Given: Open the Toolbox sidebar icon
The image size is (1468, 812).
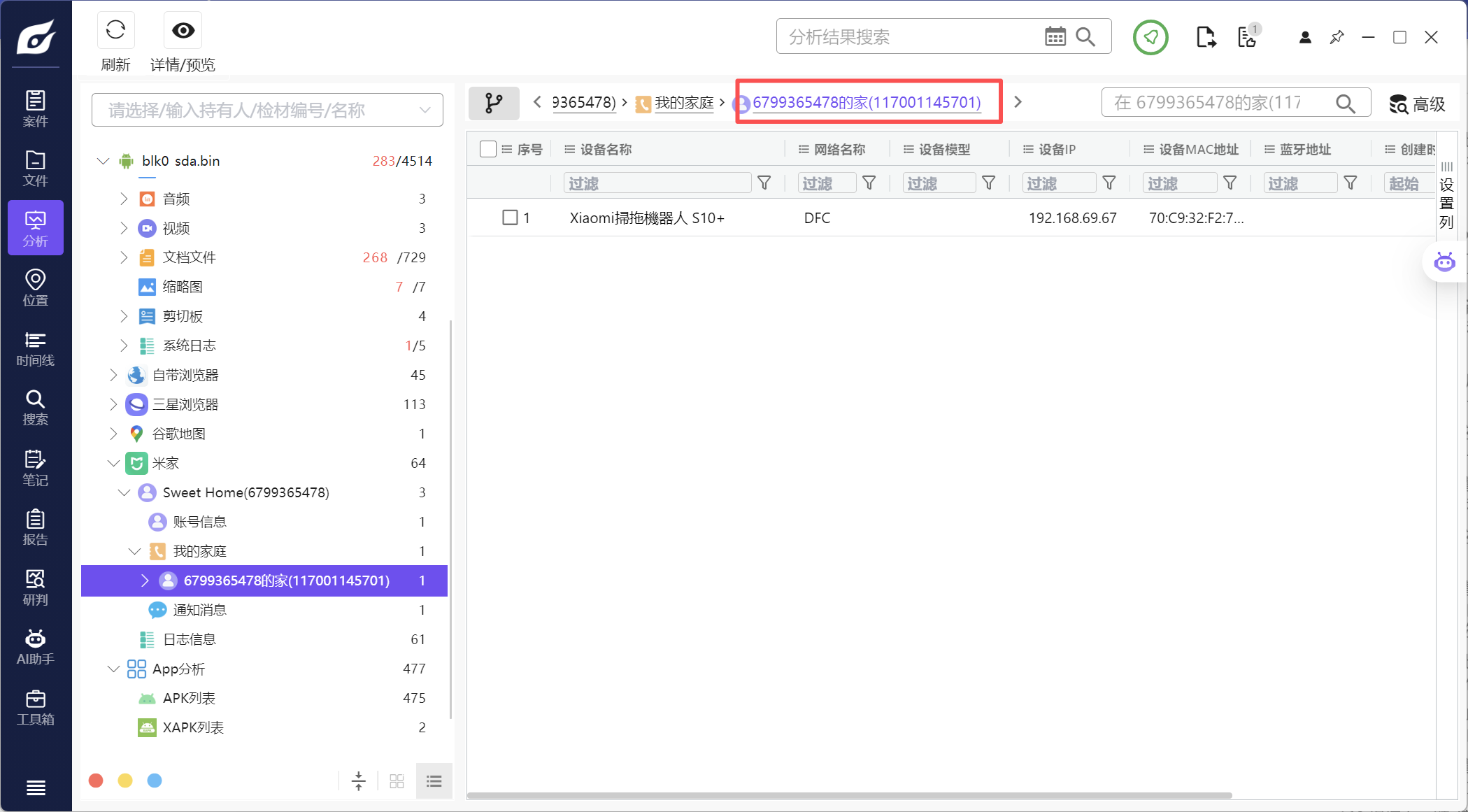Looking at the screenshot, I should 36,707.
